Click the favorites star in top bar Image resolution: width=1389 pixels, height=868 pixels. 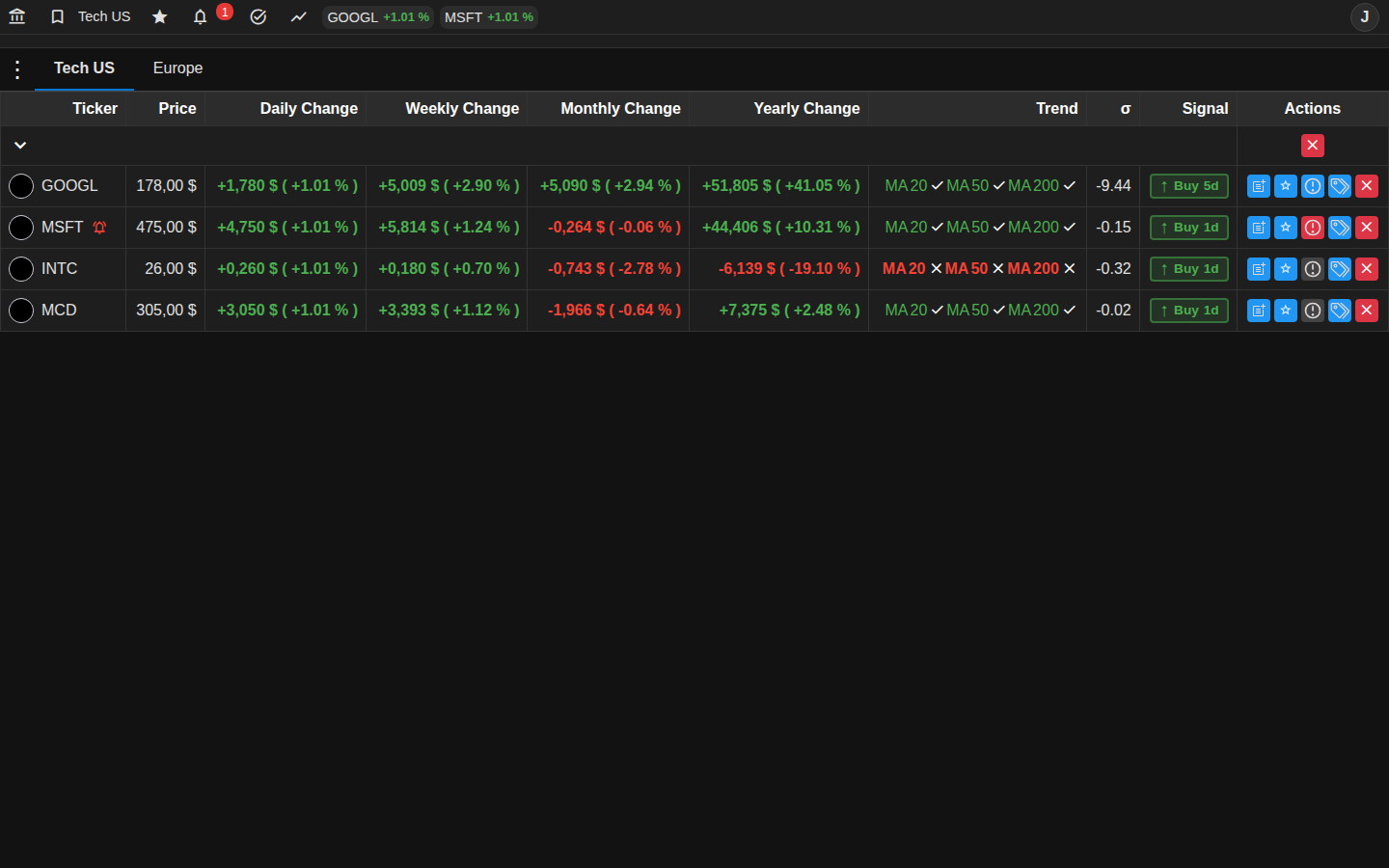coord(160,16)
